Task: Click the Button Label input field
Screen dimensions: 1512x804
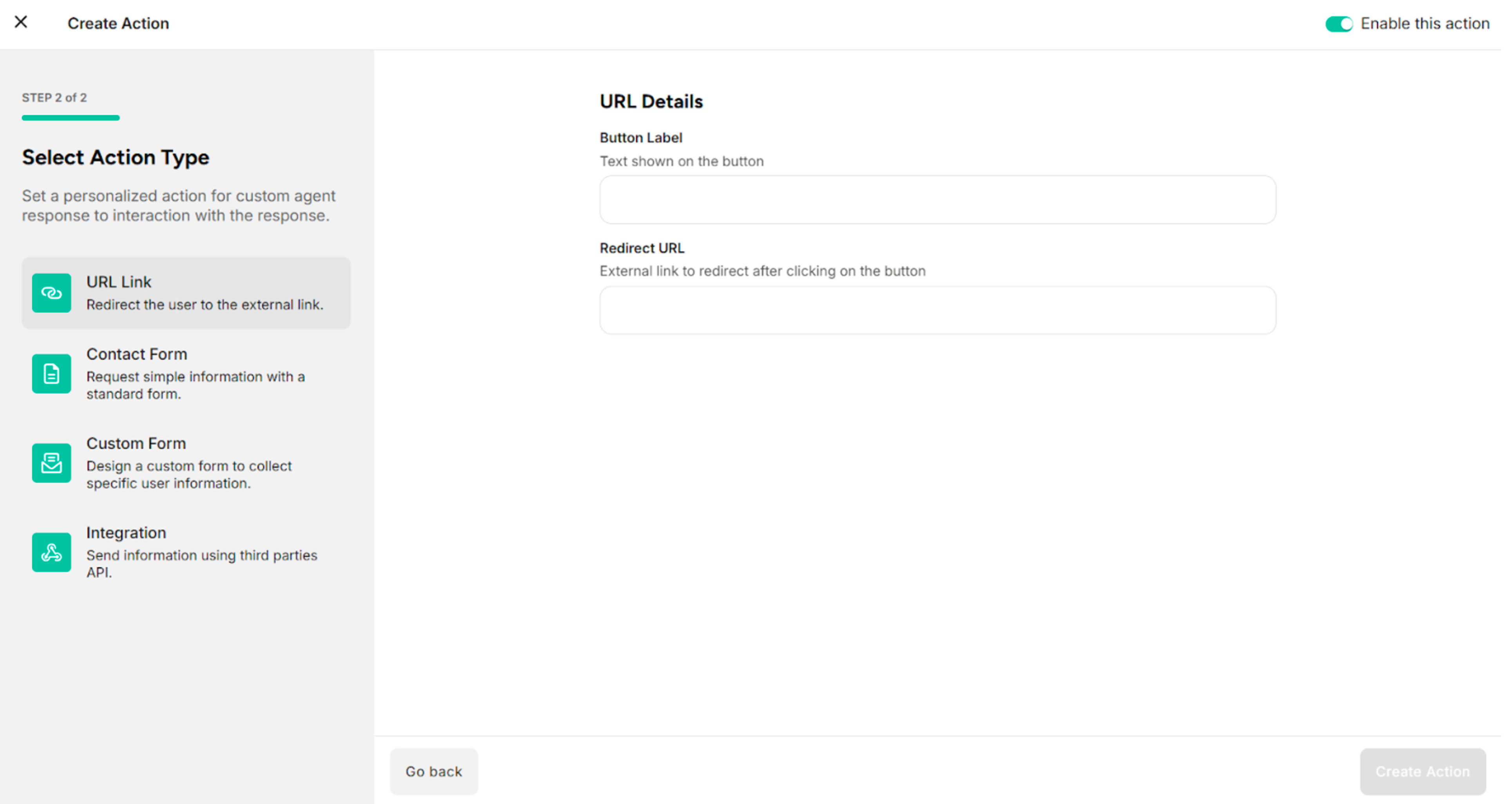Action: pos(937,200)
